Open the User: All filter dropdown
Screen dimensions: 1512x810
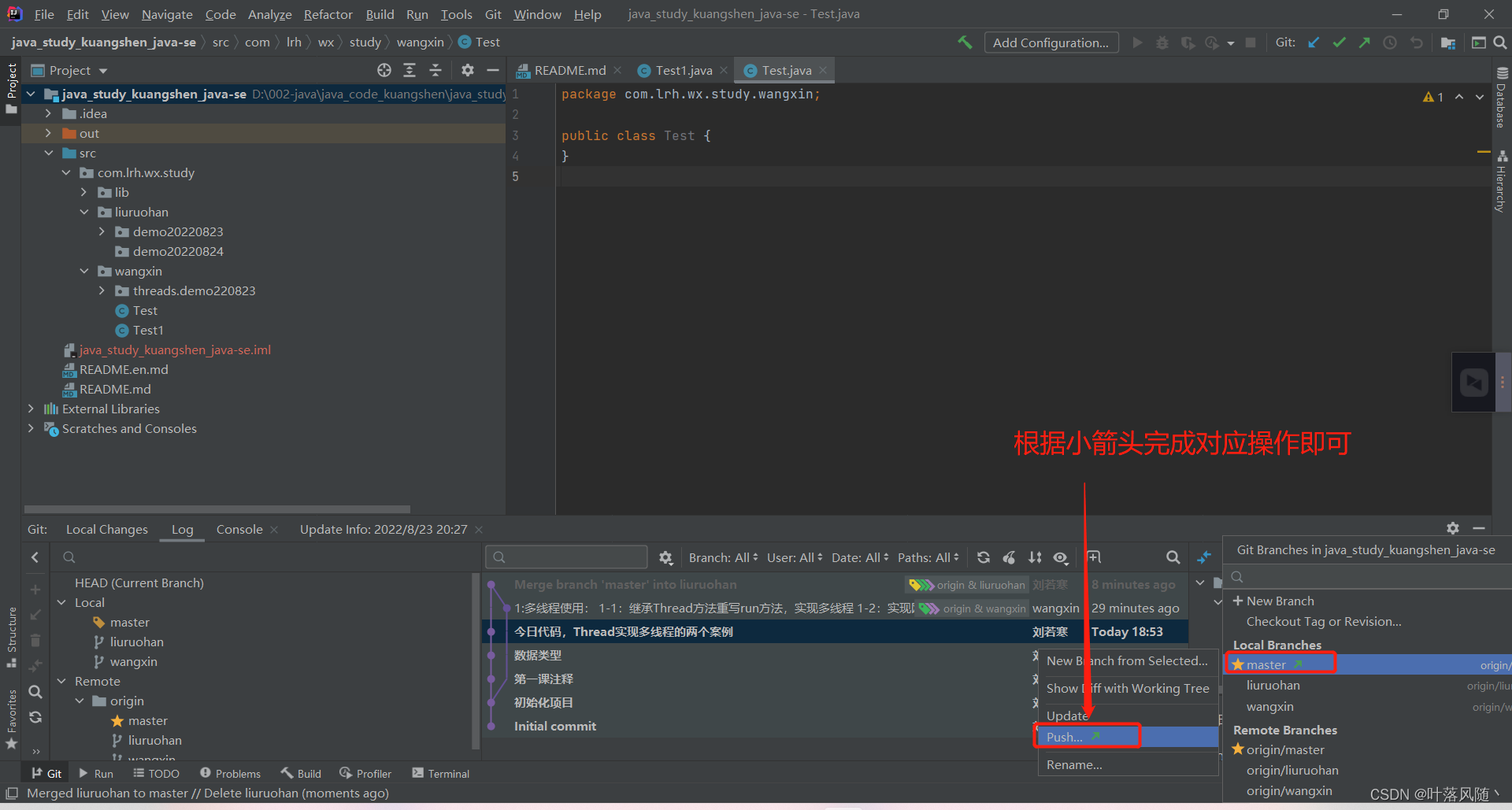tap(795, 557)
